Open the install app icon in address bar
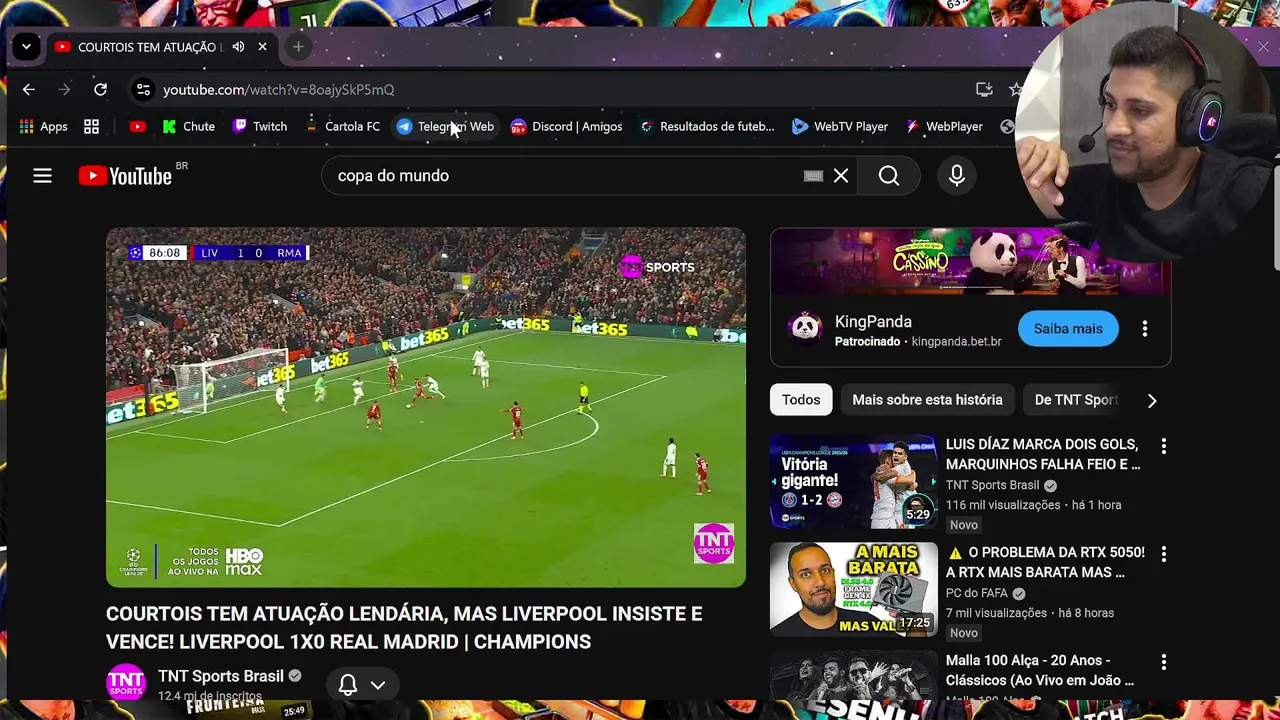The width and height of the screenshot is (1280, 720). coord(984,90)
